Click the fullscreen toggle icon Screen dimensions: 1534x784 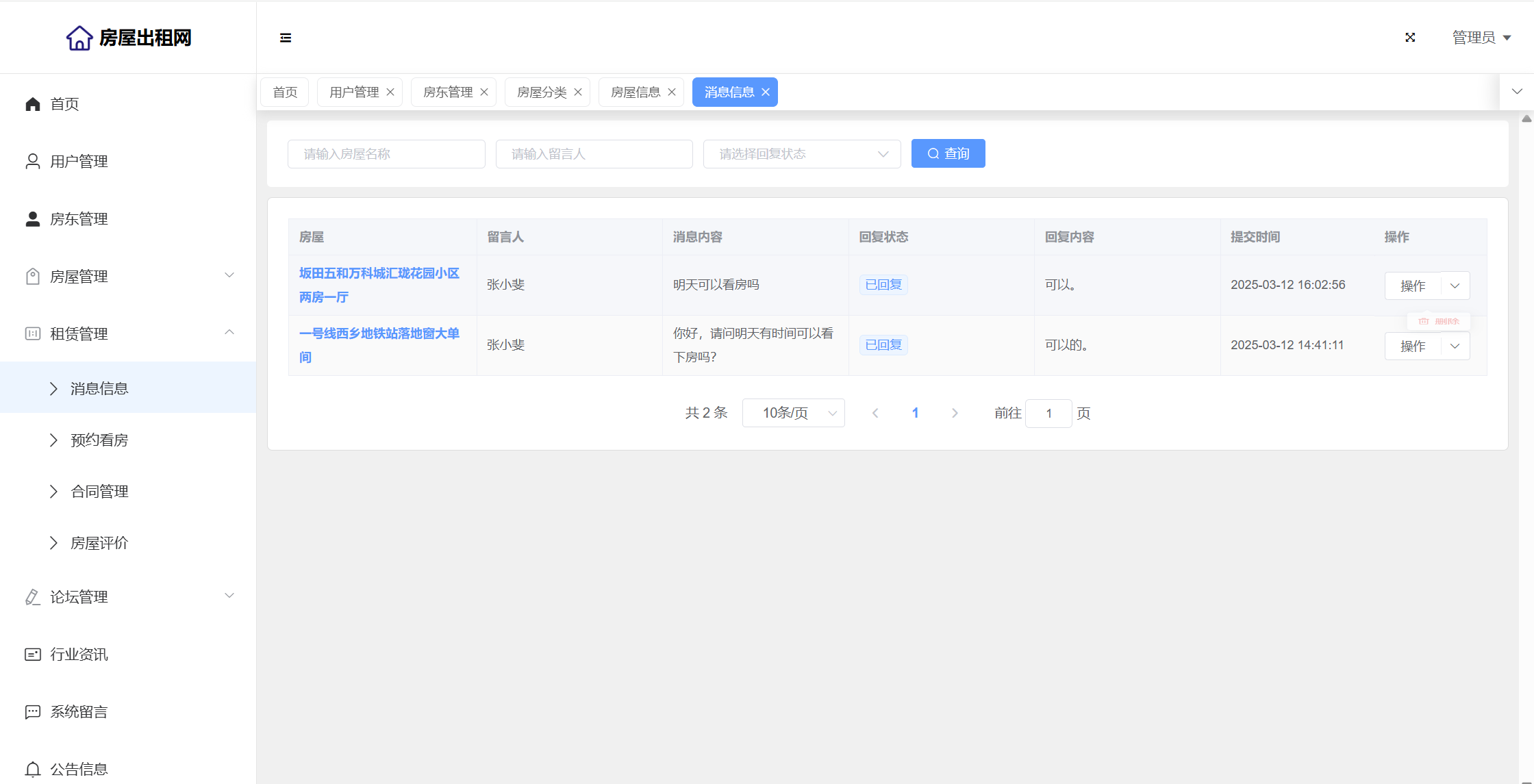[1410, 38]
